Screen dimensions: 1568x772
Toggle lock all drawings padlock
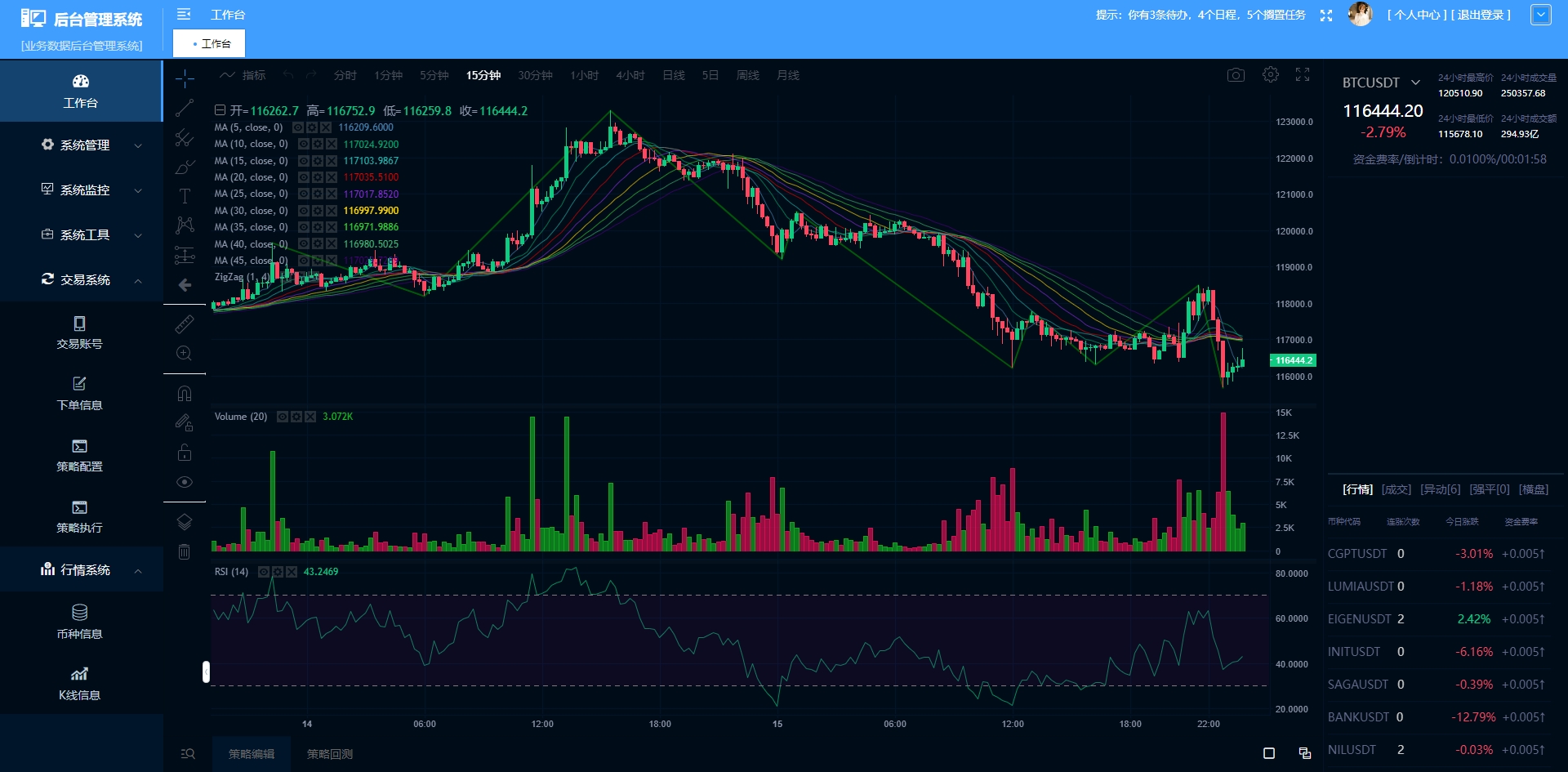click(185, 452)
